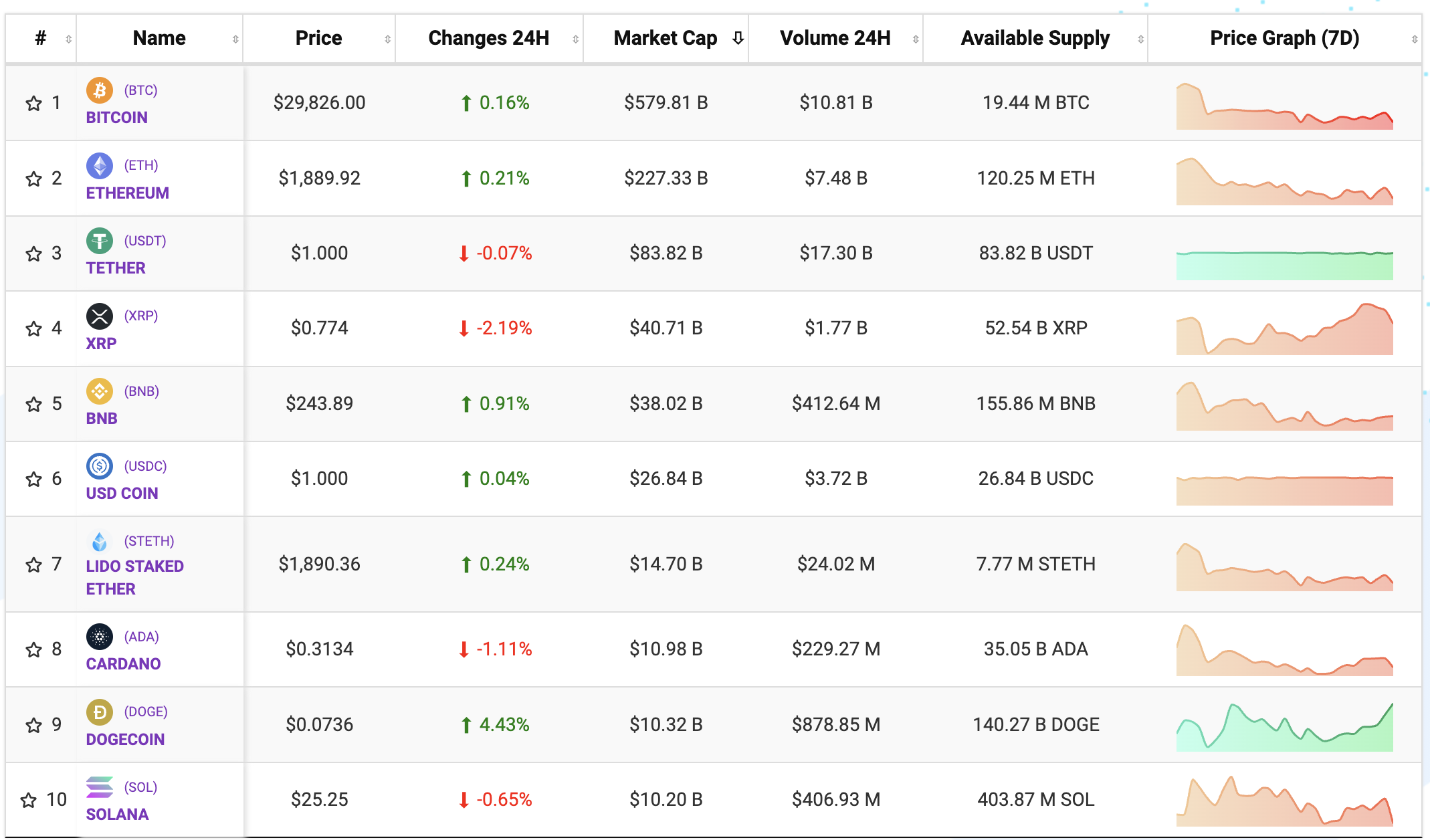Open the BITCOIN coin link
This screenshot has height=840, width=1430.
[x=117, y=118]
